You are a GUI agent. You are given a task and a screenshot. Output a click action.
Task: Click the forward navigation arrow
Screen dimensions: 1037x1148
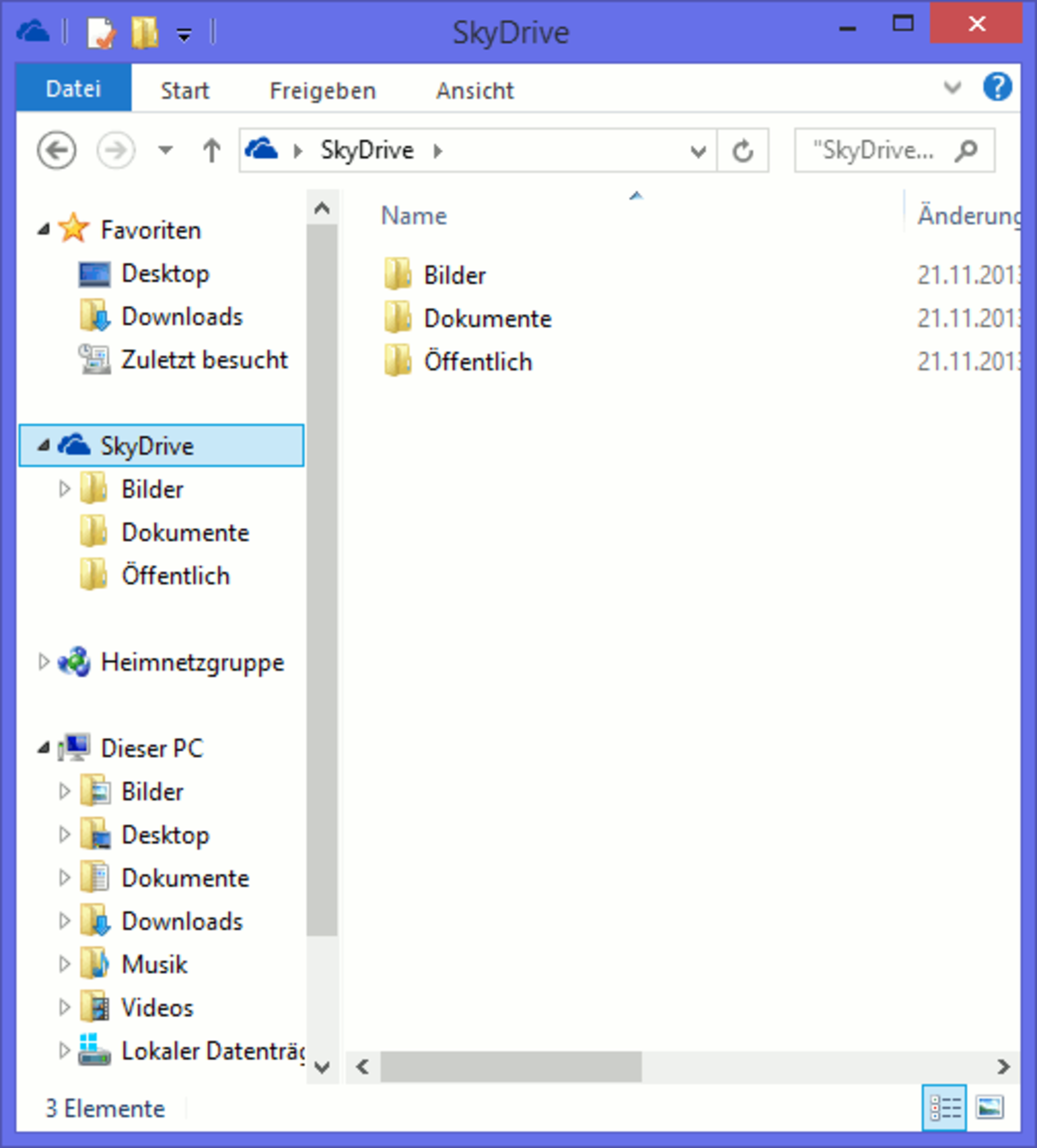point(116,150)
